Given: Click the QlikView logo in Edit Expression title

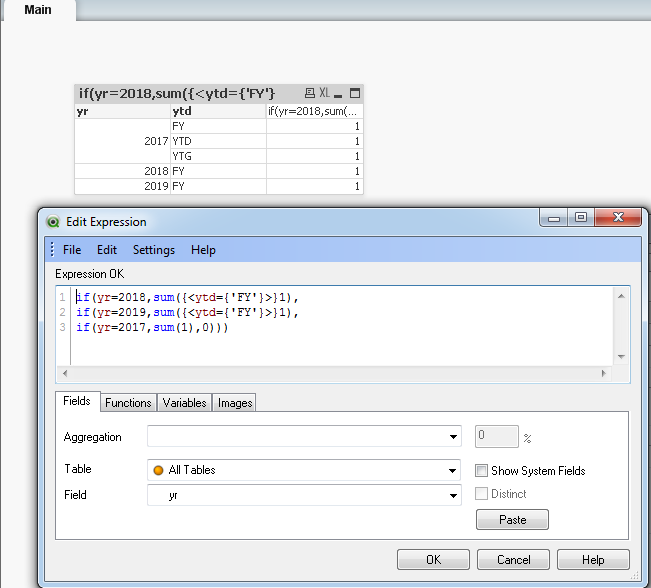Looking at the screenshot, I should [53, 222].
